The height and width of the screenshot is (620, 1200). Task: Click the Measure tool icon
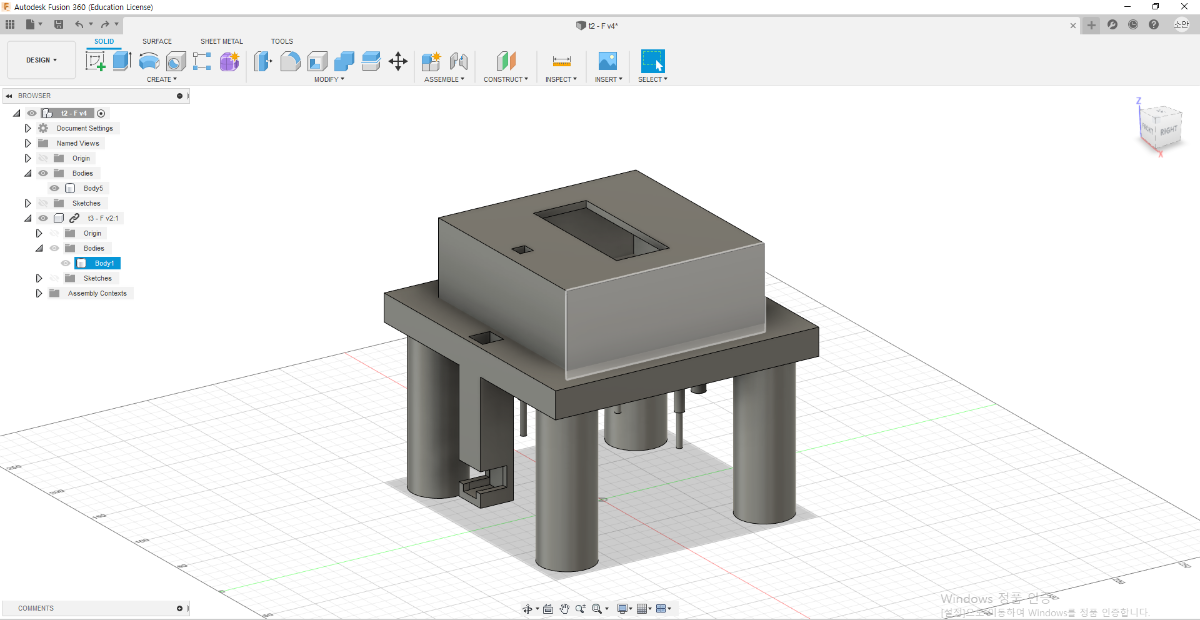(x=561, y=62)
